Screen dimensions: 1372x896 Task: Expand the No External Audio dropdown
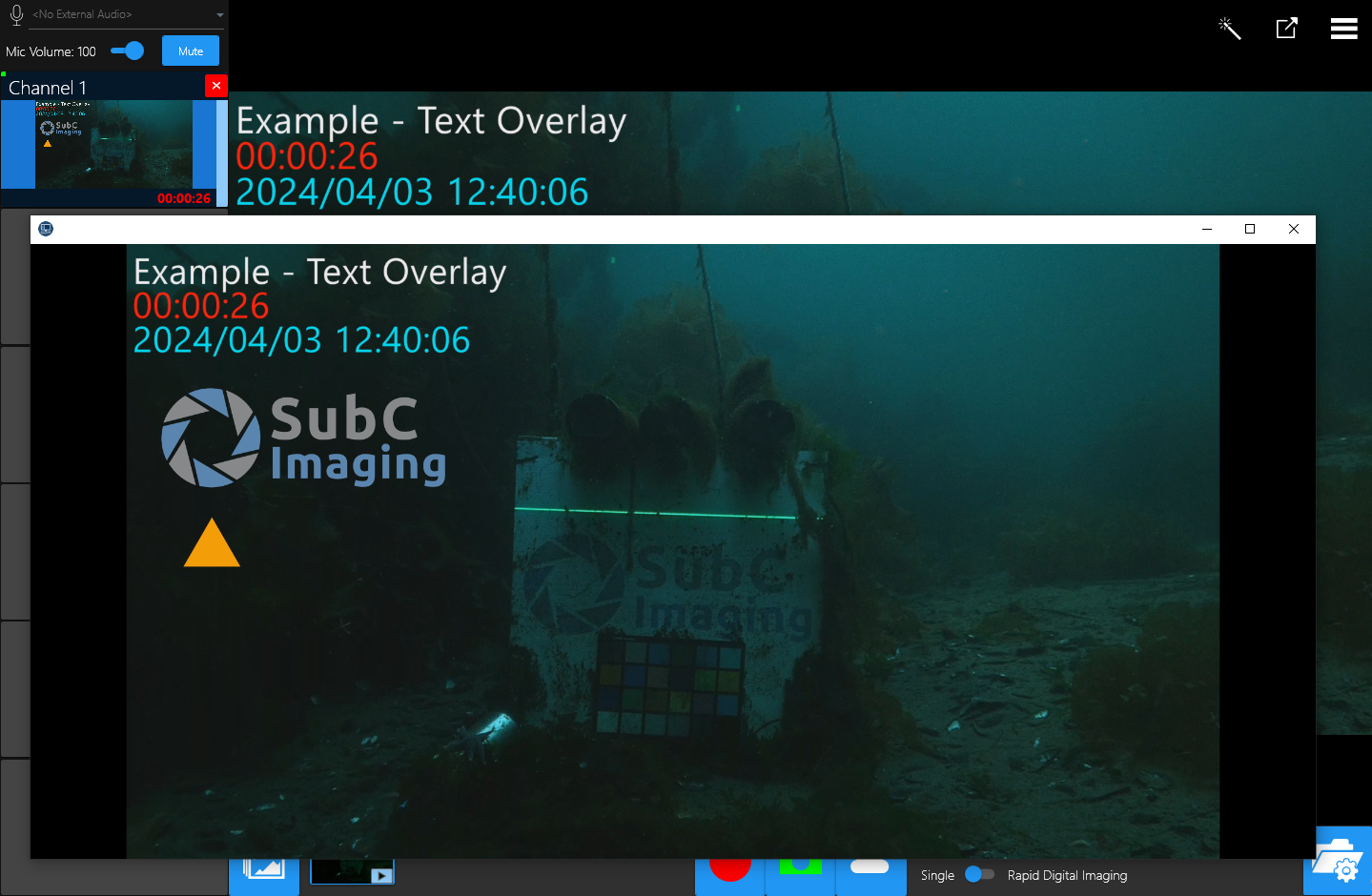tap(220, 15)
